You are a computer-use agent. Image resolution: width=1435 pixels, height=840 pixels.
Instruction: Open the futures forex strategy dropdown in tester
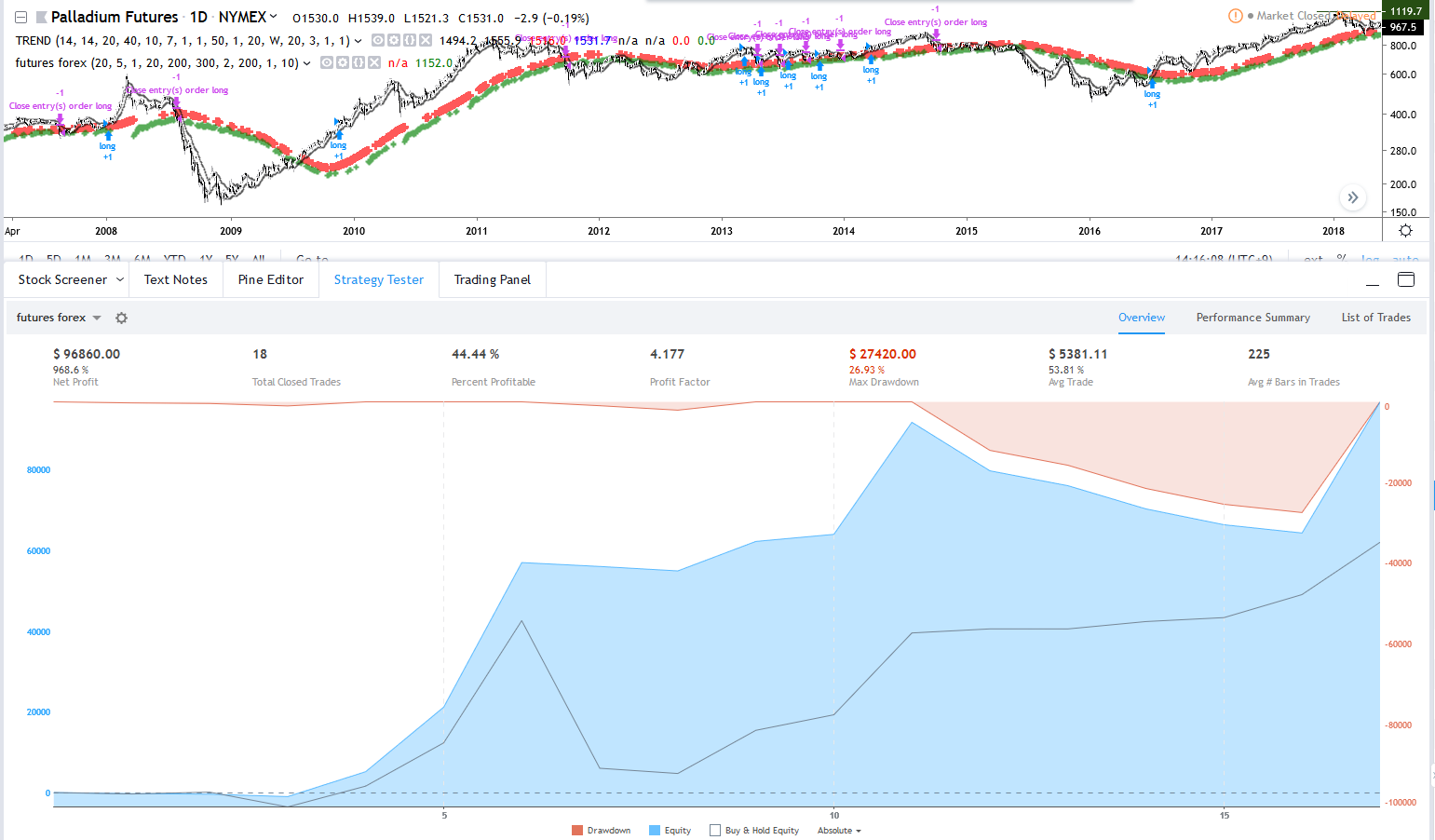(x=59, y=318)
